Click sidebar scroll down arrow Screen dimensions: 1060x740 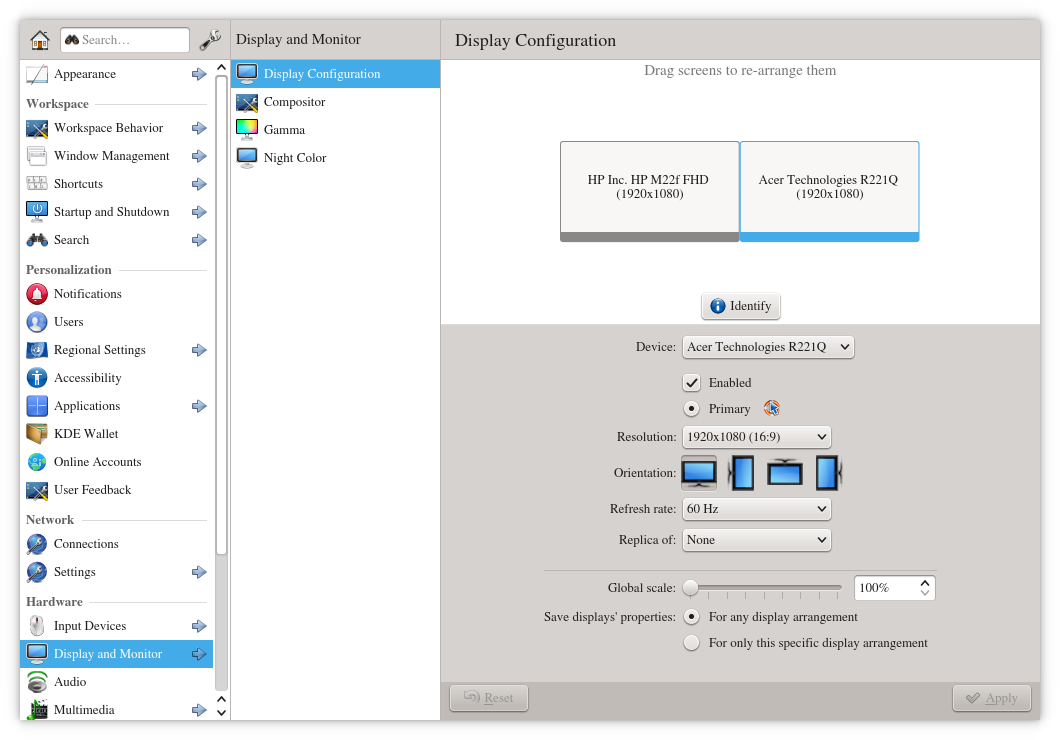[221, 712]
